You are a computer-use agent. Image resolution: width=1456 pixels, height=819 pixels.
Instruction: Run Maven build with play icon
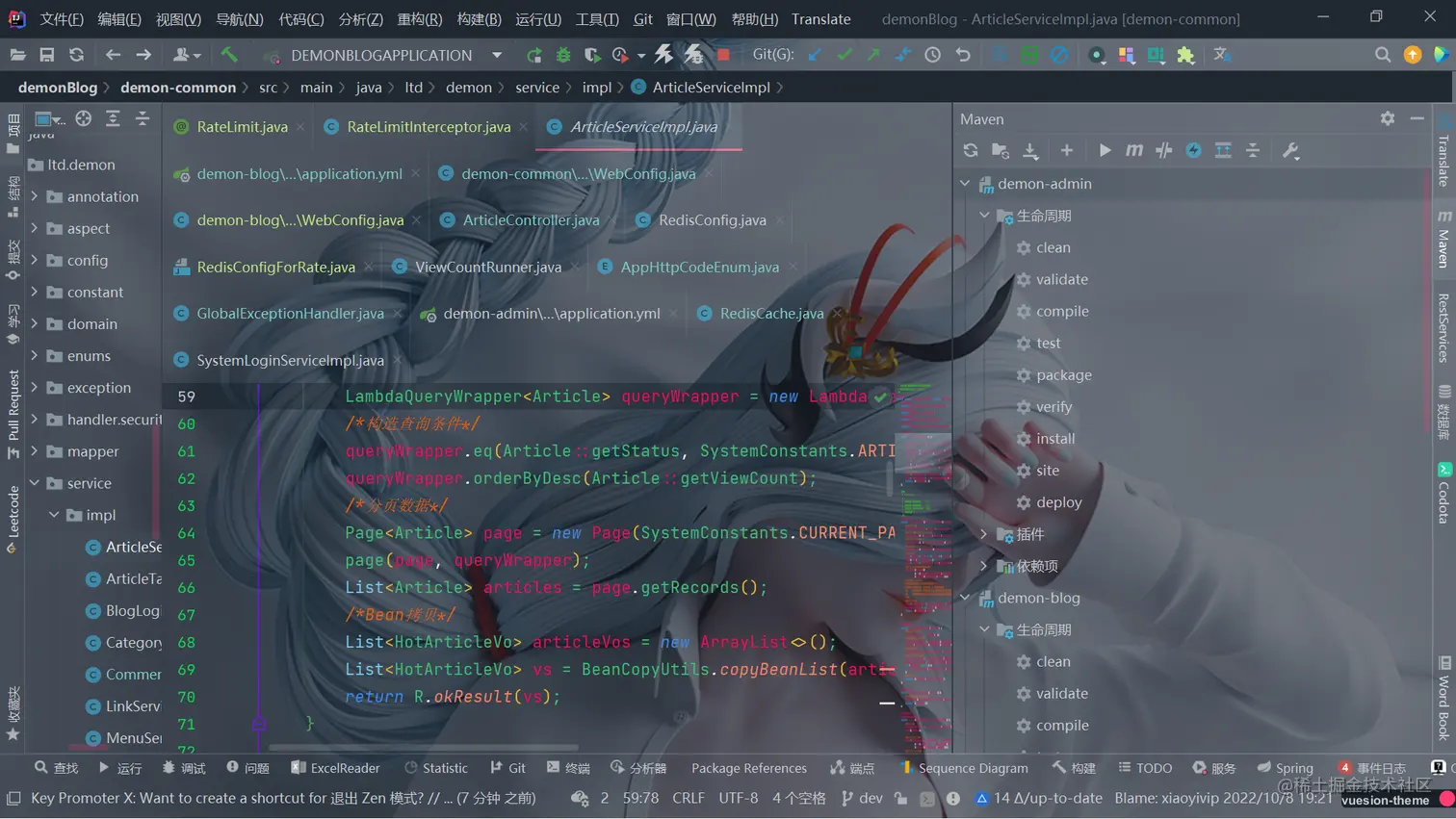(1105, 150)
